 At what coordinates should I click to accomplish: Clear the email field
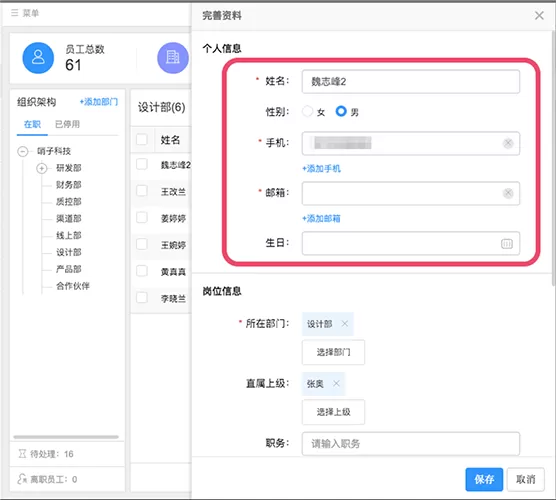click(x=508, y=193)
